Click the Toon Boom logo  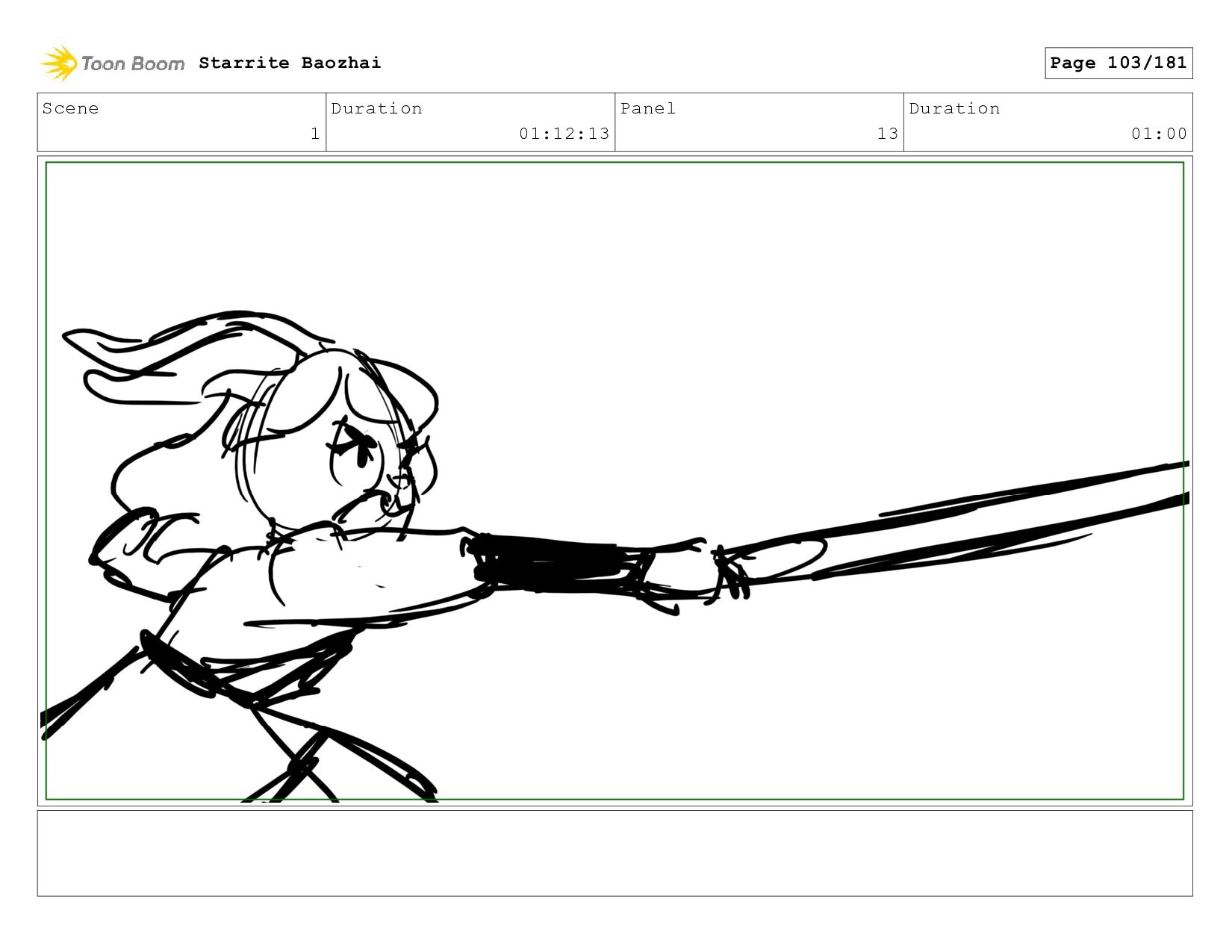tap(112, 63)
